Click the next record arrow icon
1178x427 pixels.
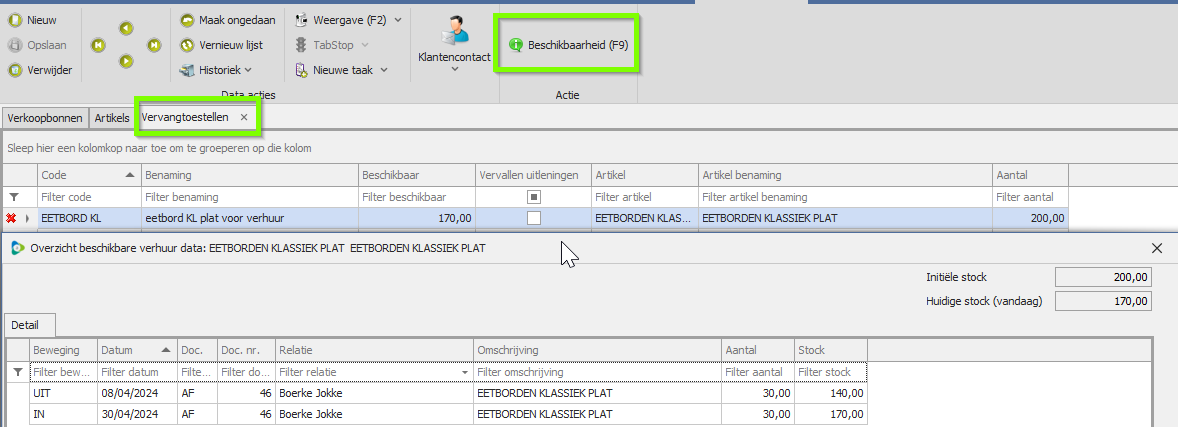tap(126, 62)
